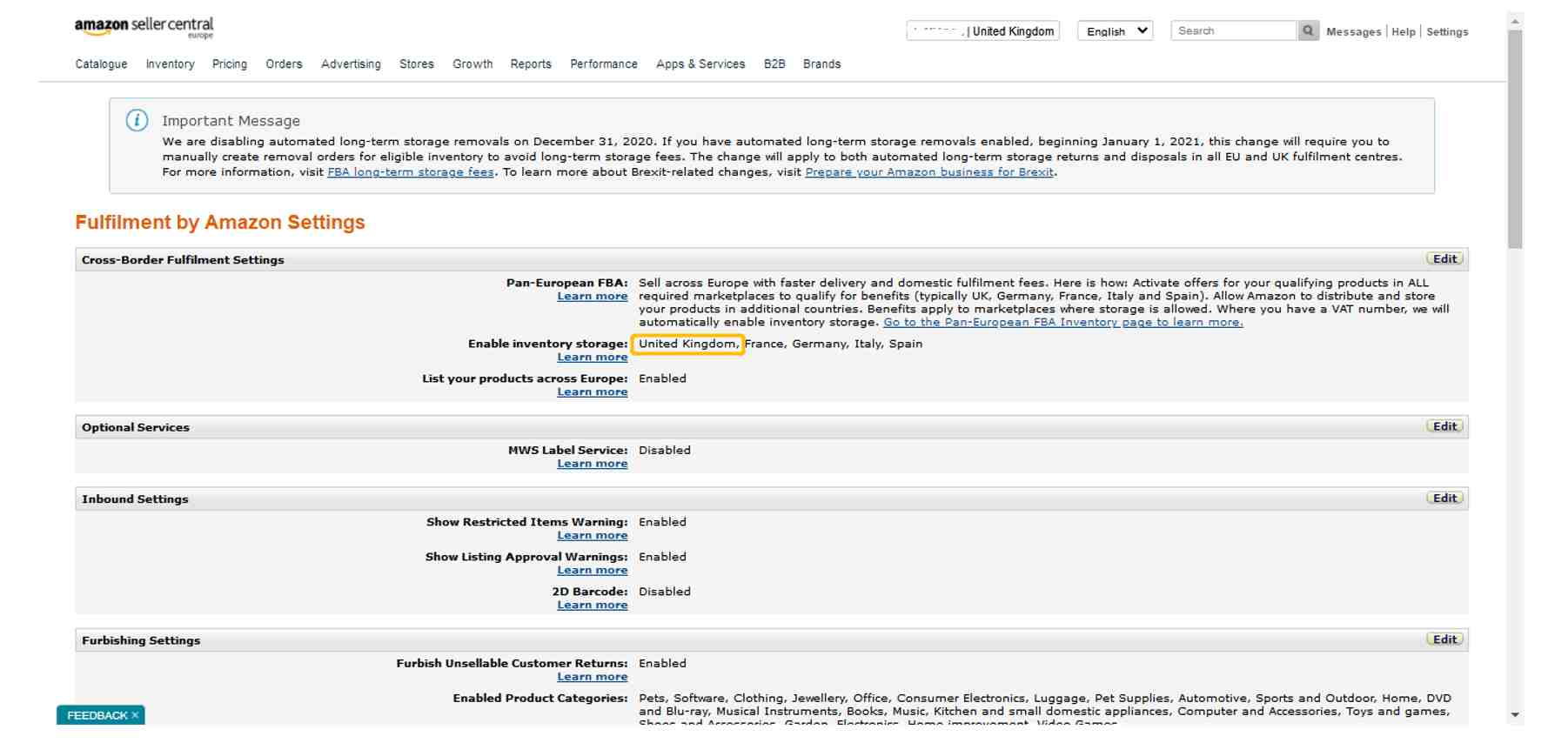Image resolution: width=1568 pixels, height=743 pixels.
Task: Edit Cross-Border Fulfilment Settings
Action: pyautogui.click(x=1444, y=259)
